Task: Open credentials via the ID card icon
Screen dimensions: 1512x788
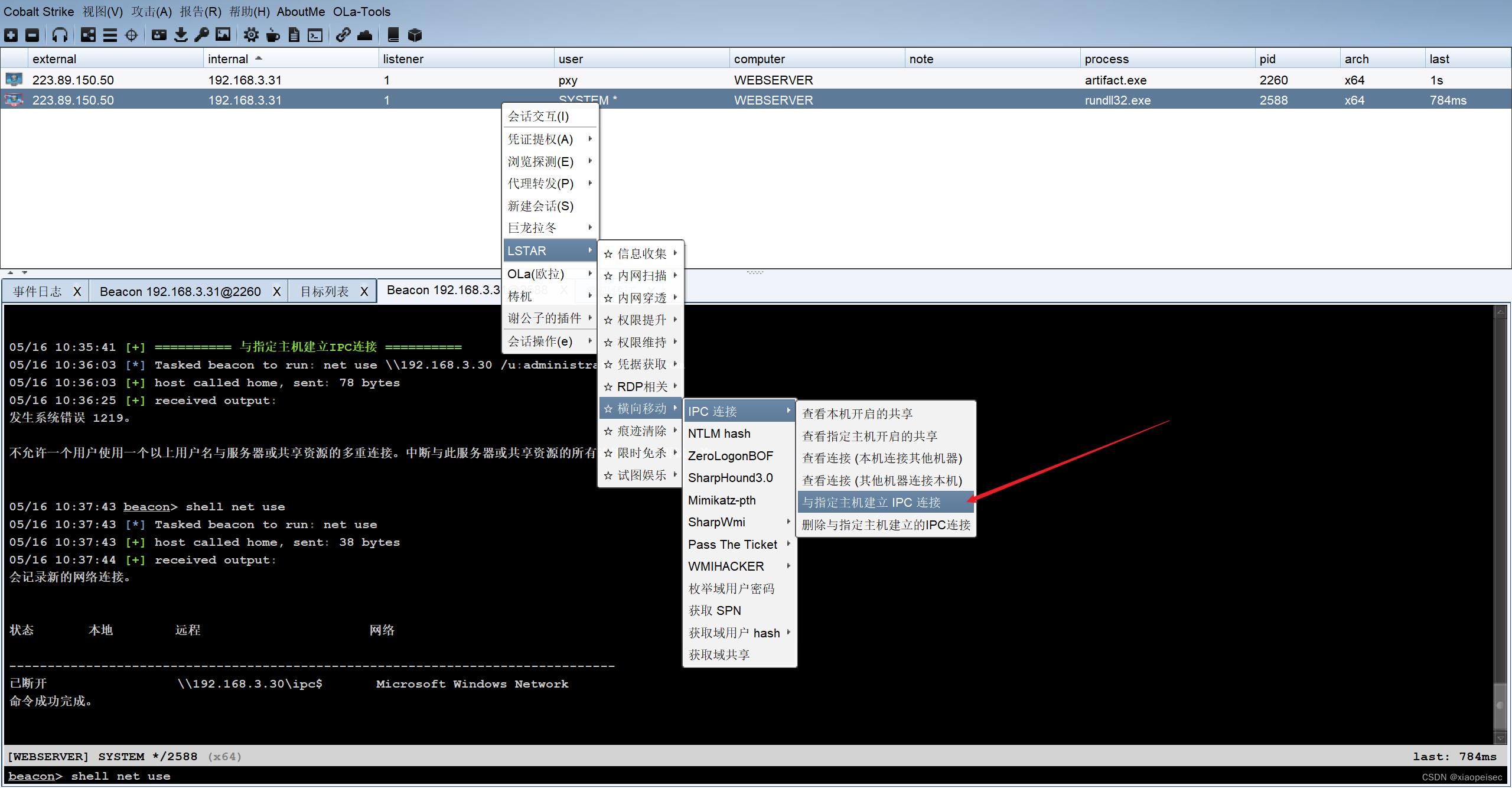Action: [x=159, y=35]
